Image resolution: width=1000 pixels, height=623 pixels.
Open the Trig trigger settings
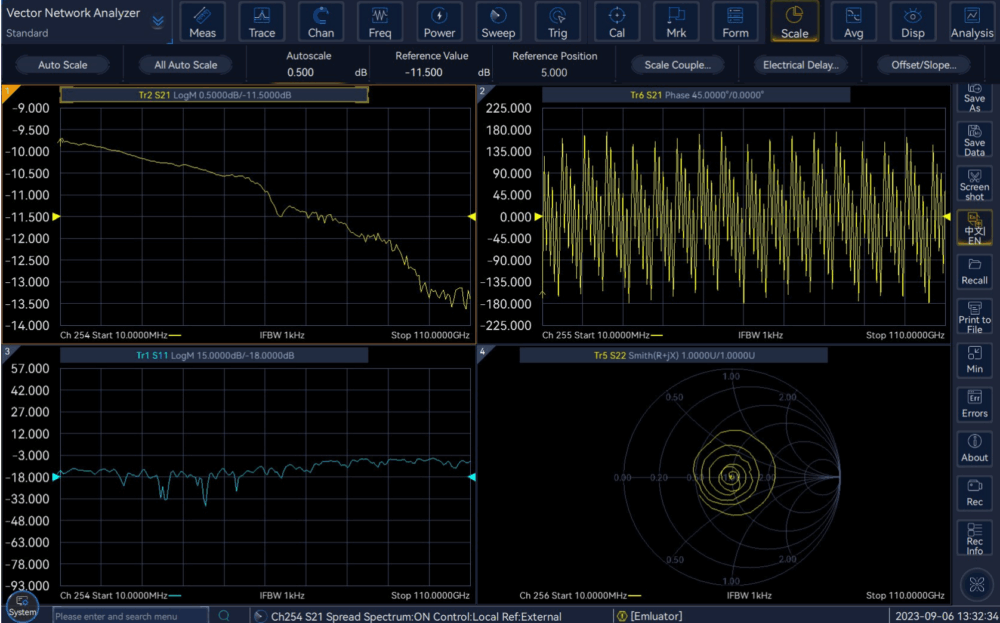tap(557, 22)
